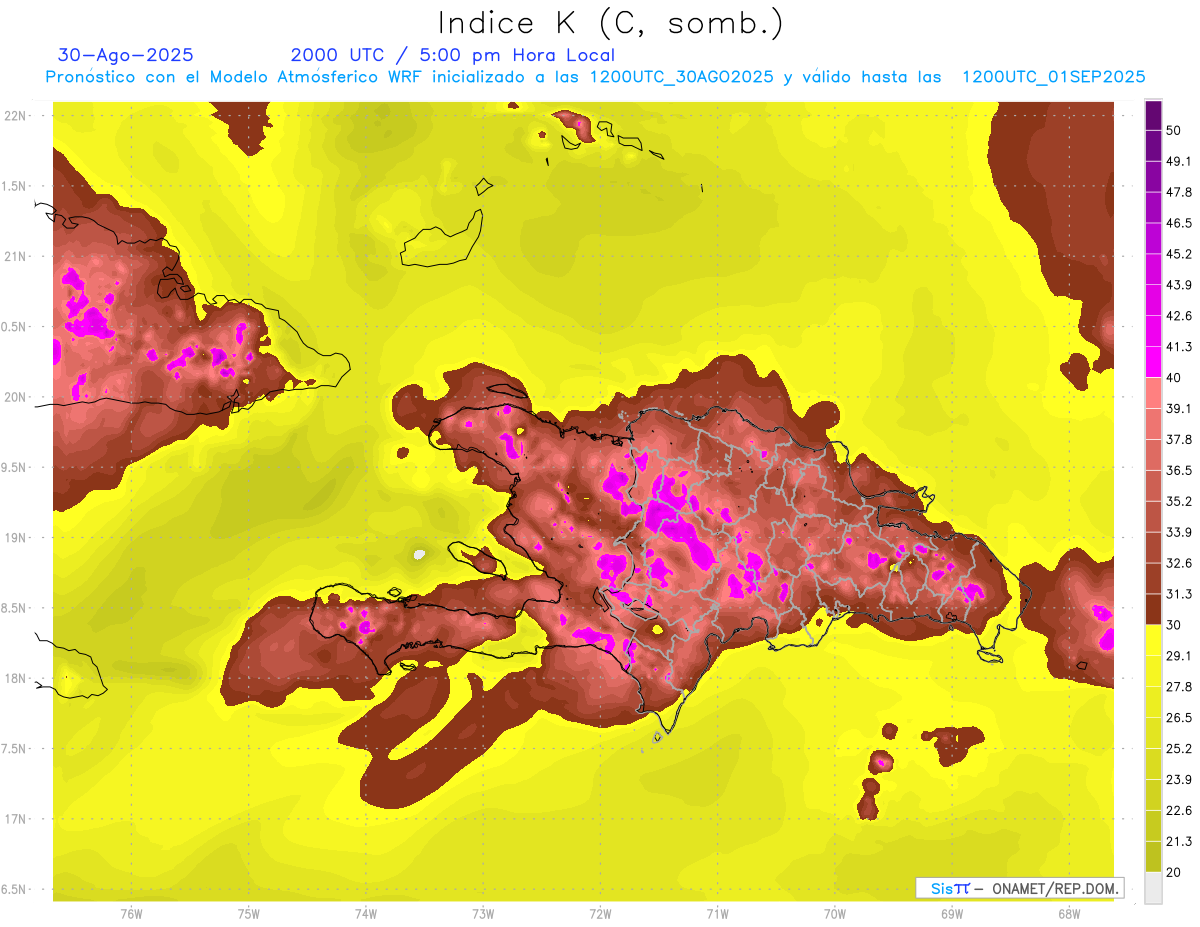
Task: Pick the dark purple swatch above 50
Action: click(x=1153, y=116)
